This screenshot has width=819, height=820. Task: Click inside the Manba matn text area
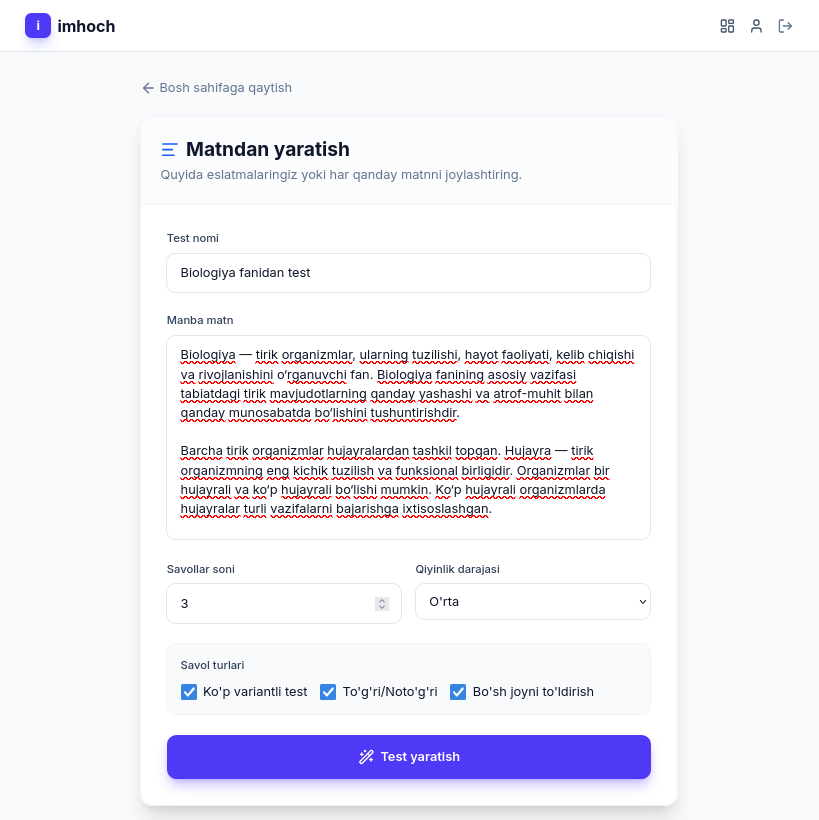point(408,437)
